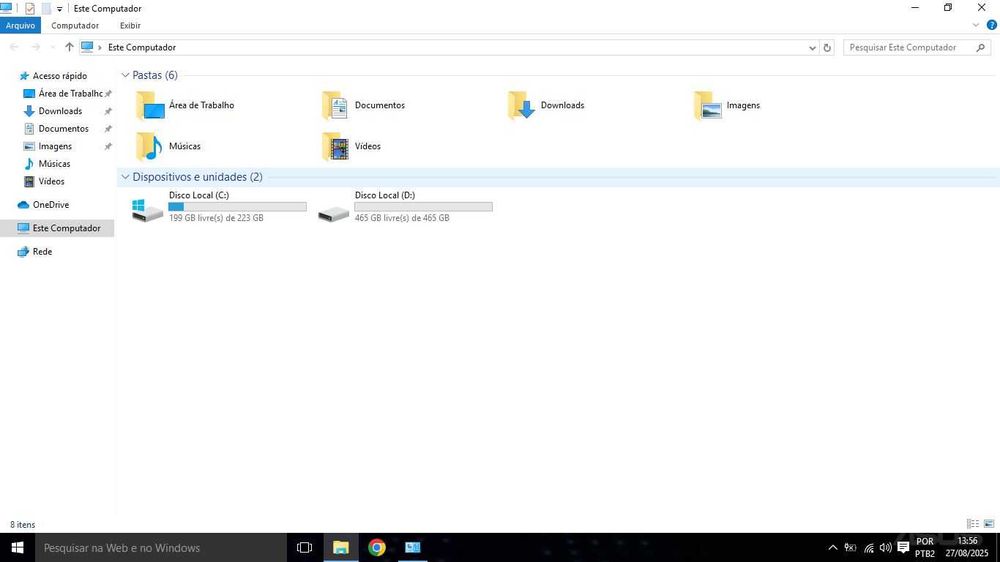The width and height of the screenshot is (1000, 562).
Task: Click the POR PTB2 language indicator
Action: click(925, 547)
